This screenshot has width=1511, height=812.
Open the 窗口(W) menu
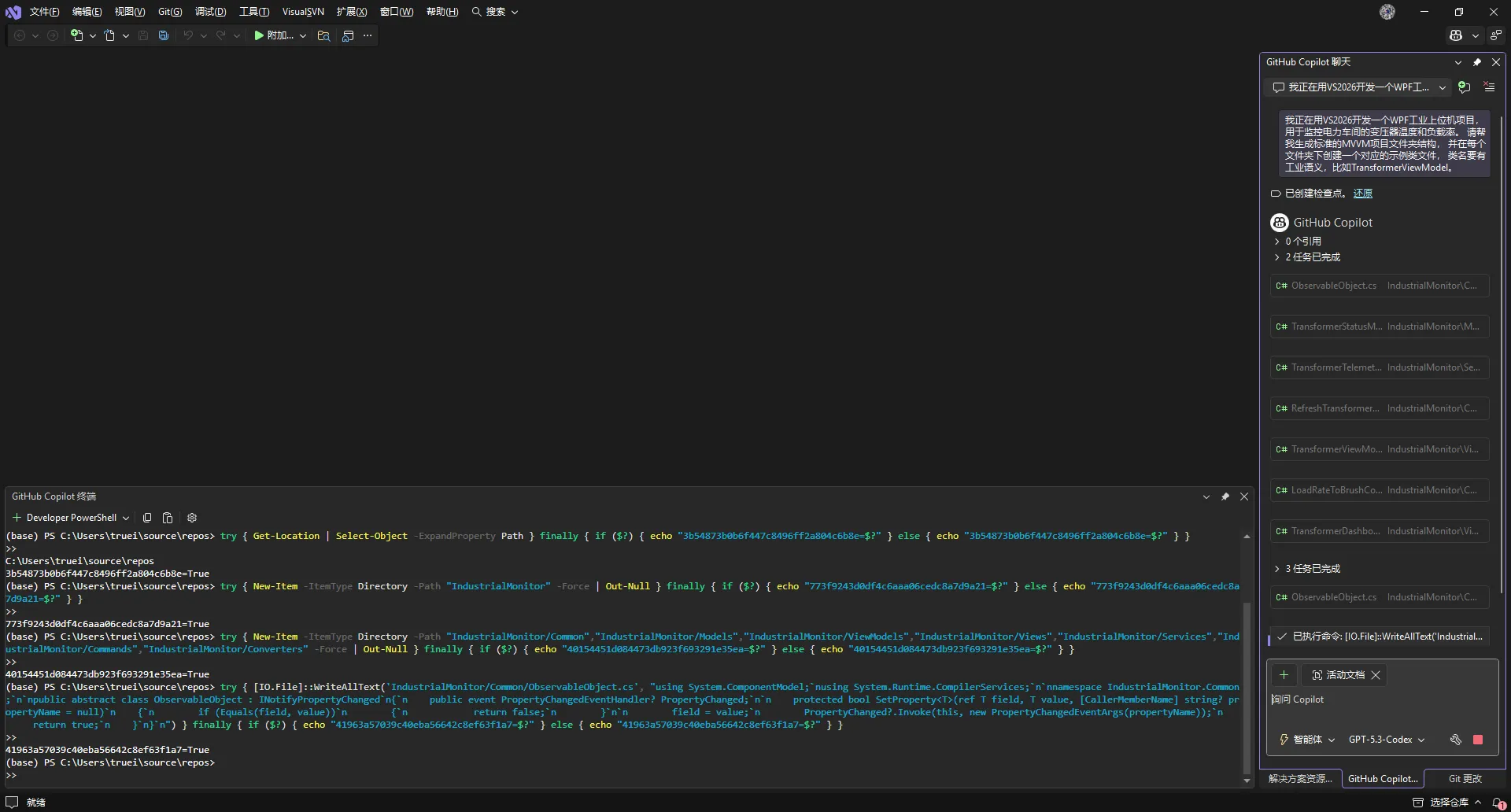(397, 12)
